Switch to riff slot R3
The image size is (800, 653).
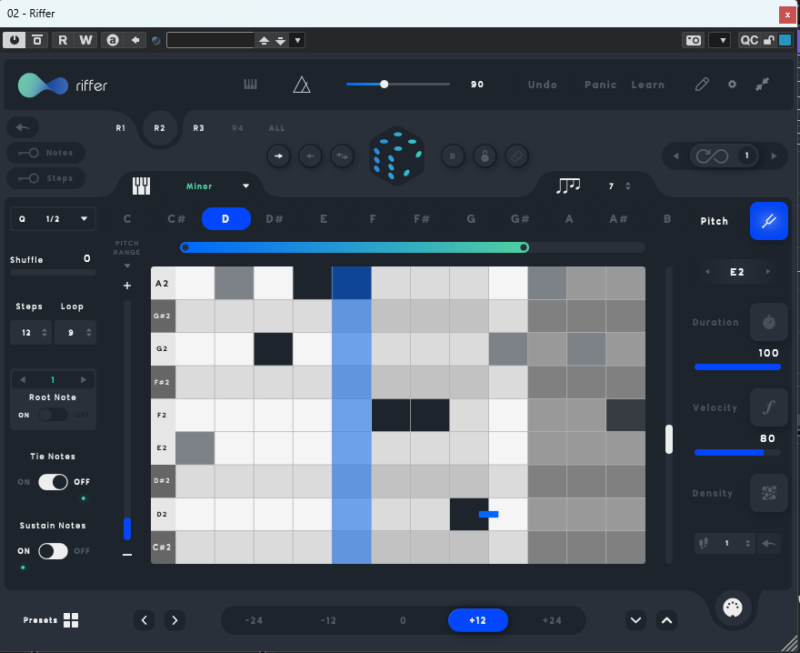[199, 128]
